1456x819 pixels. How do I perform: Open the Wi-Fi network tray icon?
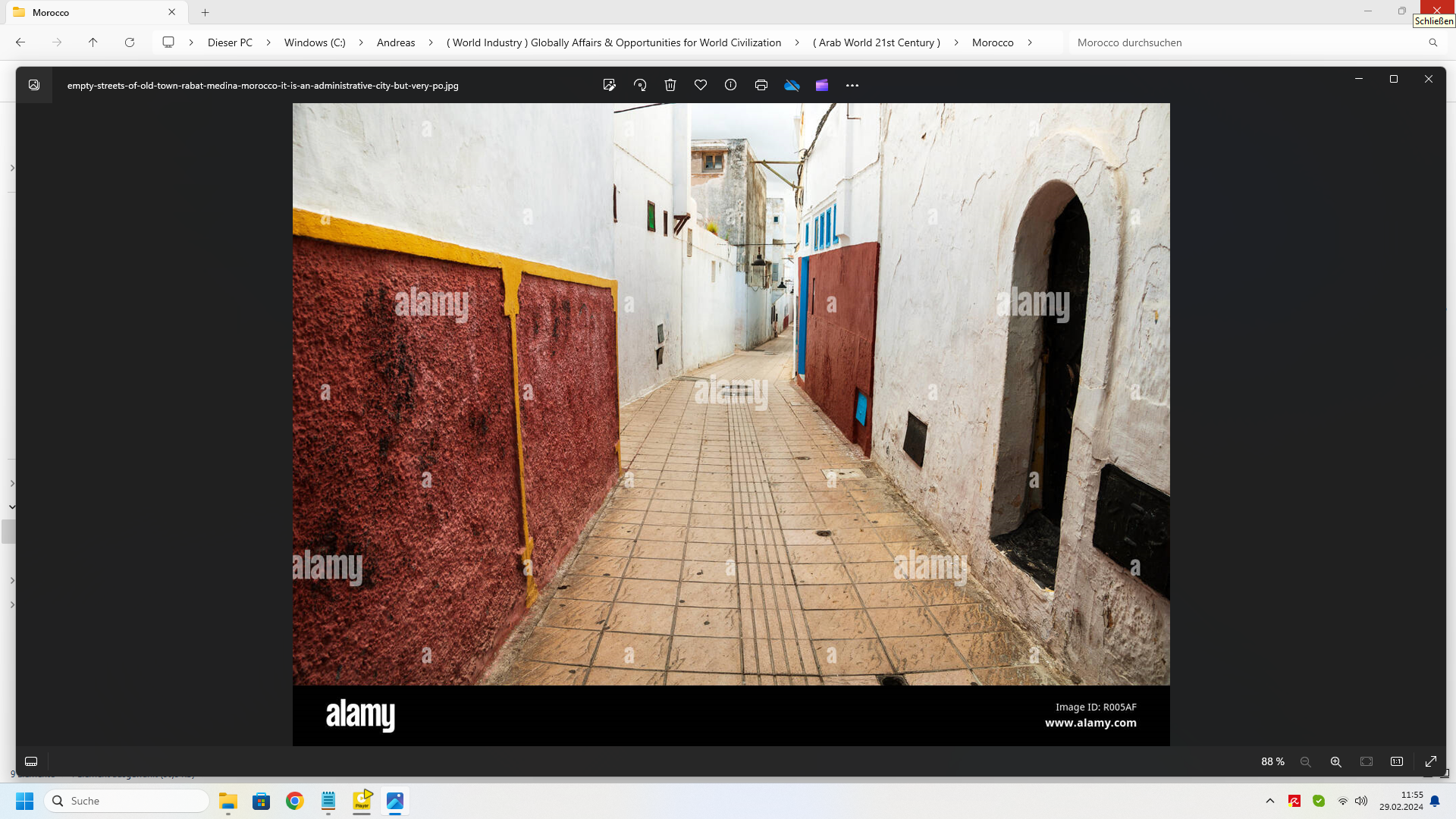[1343, 801]
